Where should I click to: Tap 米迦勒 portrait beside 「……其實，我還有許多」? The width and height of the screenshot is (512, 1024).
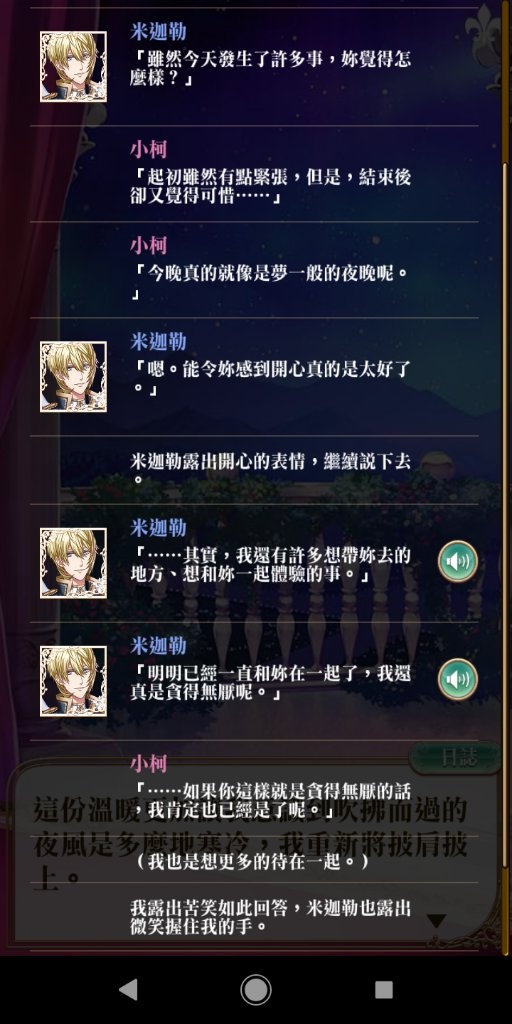(x=73, y=563)
